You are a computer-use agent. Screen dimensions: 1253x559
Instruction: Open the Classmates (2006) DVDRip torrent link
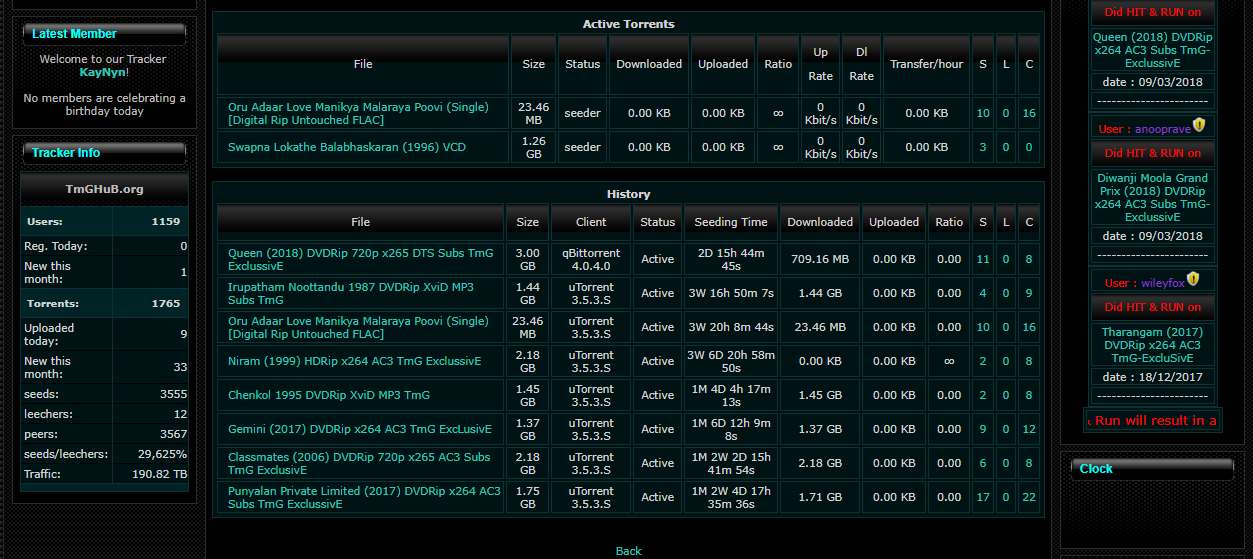359,463
